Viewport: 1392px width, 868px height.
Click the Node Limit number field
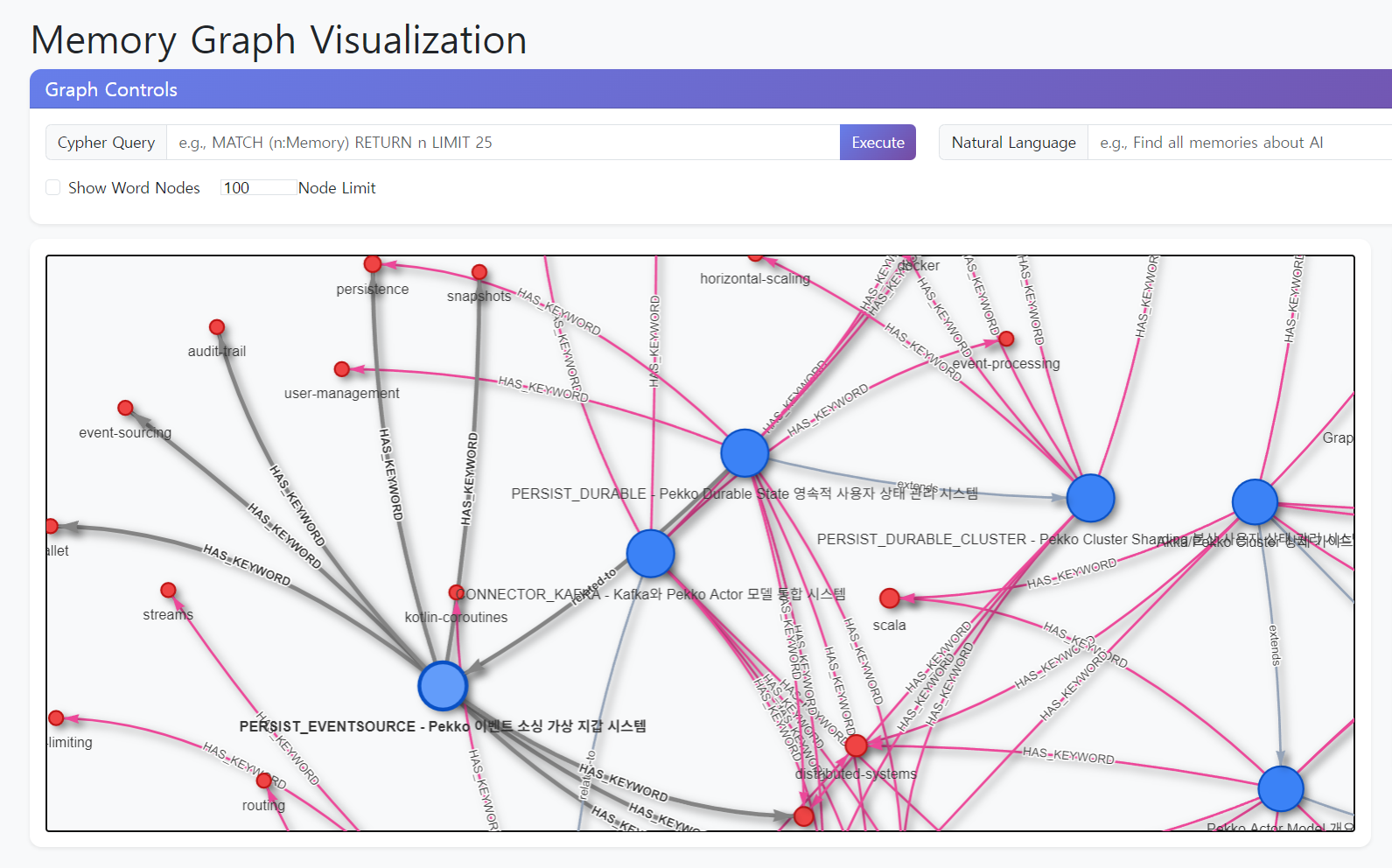click(257, 187)
